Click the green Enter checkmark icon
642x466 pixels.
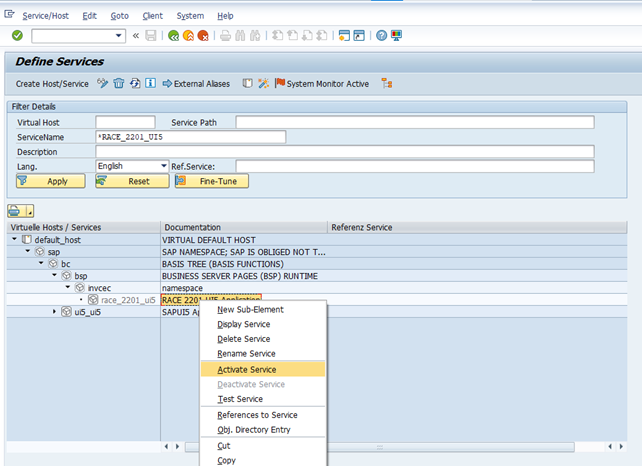(x=17, y=36)
